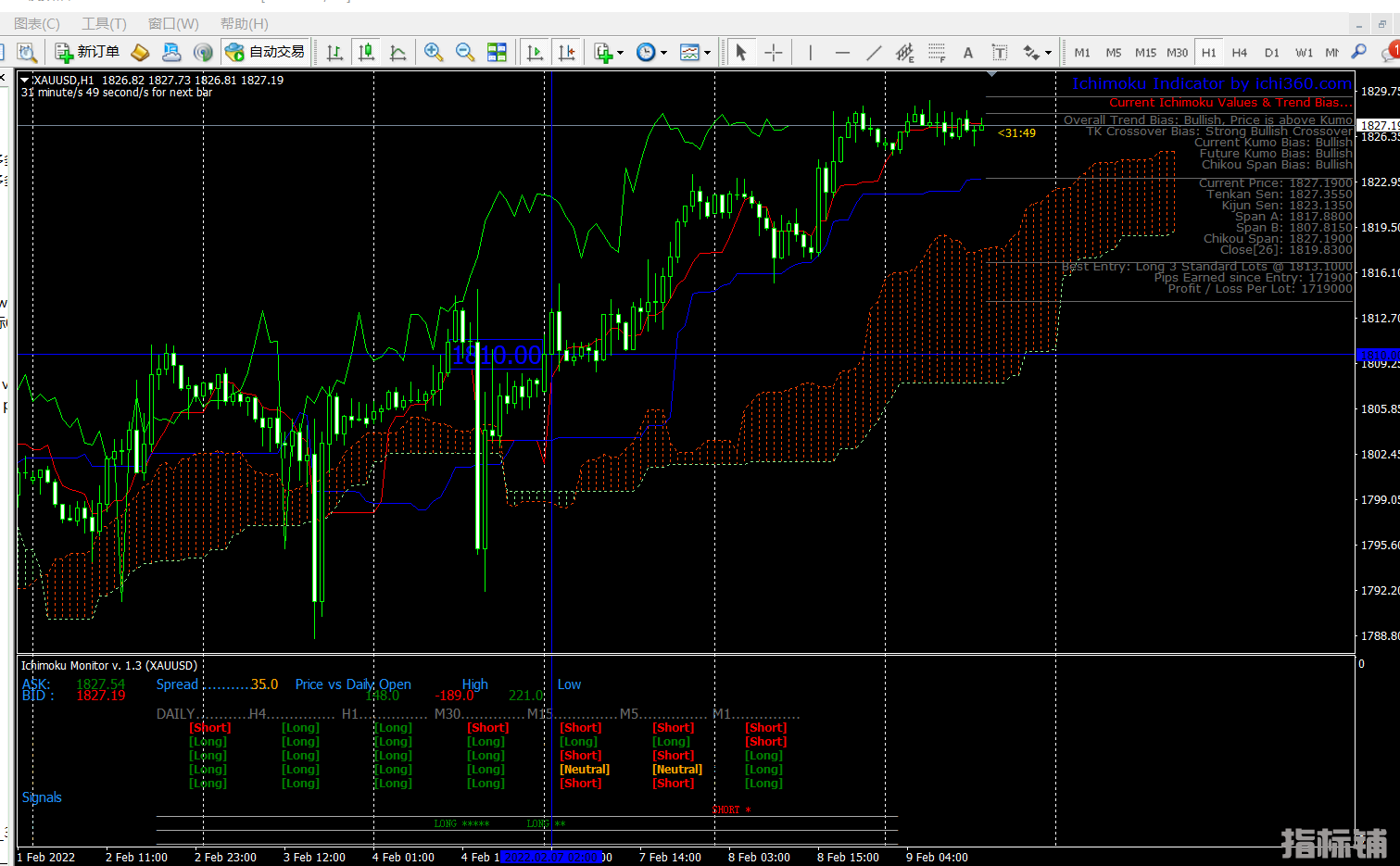The image size is (1400, 866).
Task: Select the Trendline drawing tool
Action: (x=873, y=52)
